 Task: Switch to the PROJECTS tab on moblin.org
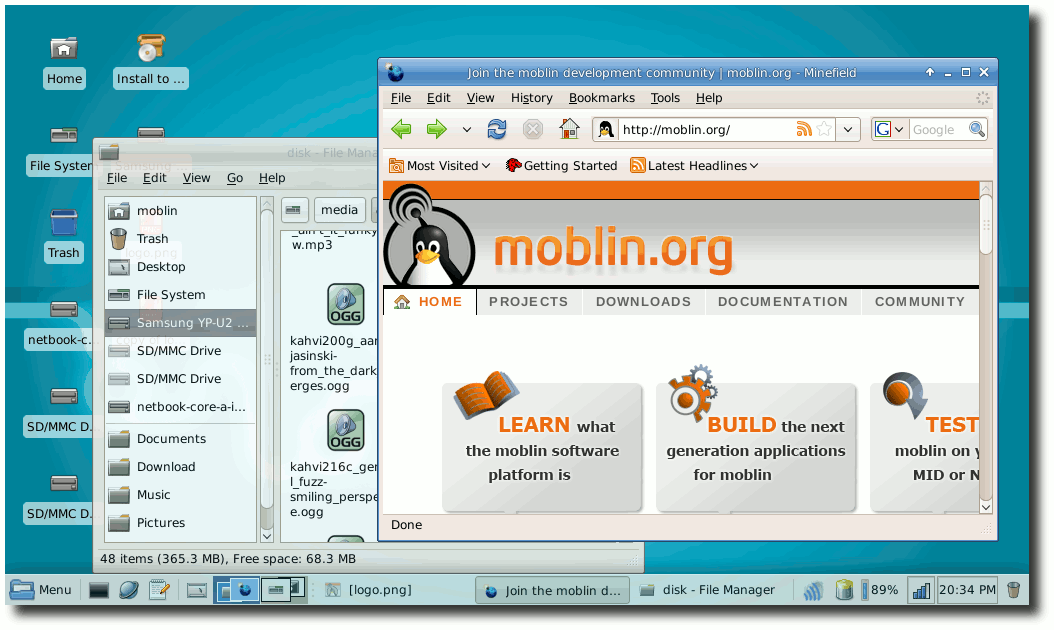(528, 302)
